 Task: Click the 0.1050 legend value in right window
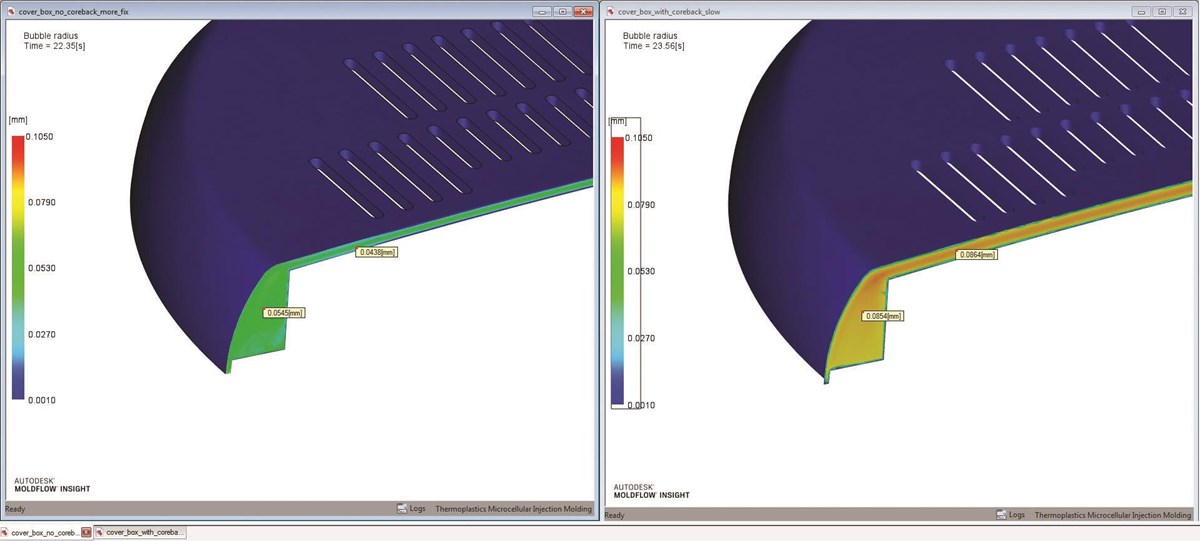point(640,138)
